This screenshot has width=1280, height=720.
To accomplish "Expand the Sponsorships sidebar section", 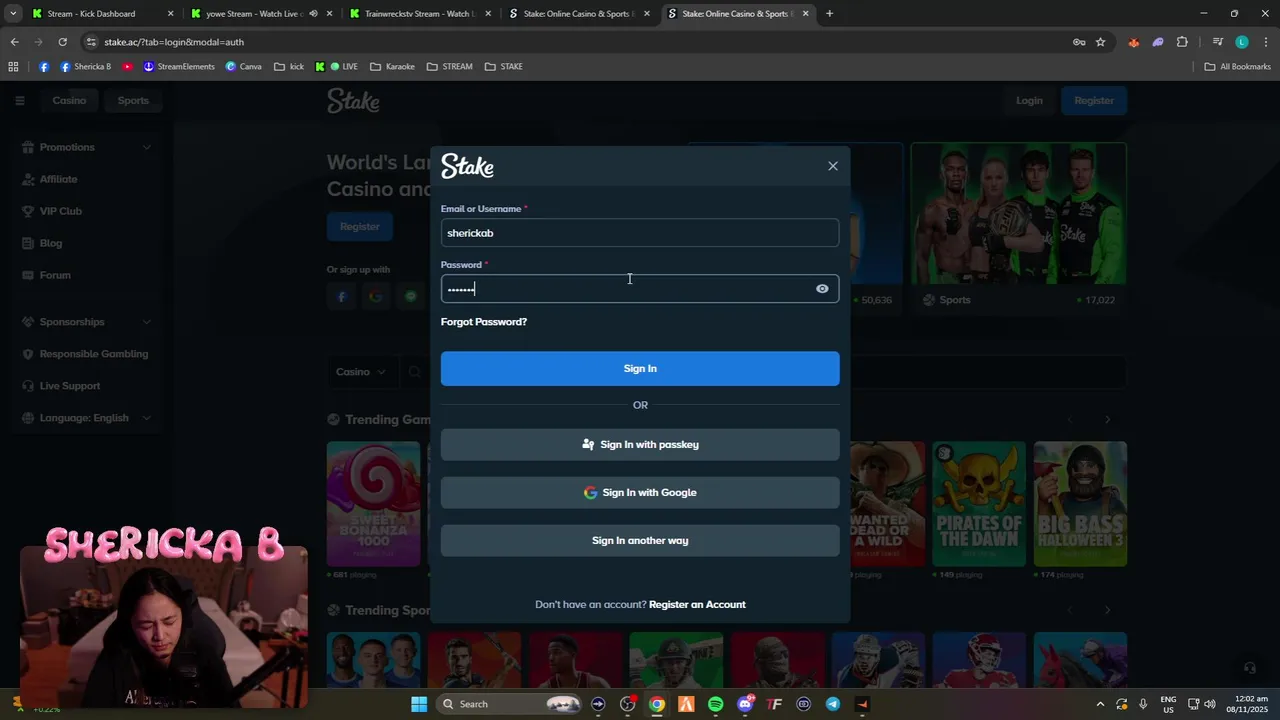I will [87, 322].
